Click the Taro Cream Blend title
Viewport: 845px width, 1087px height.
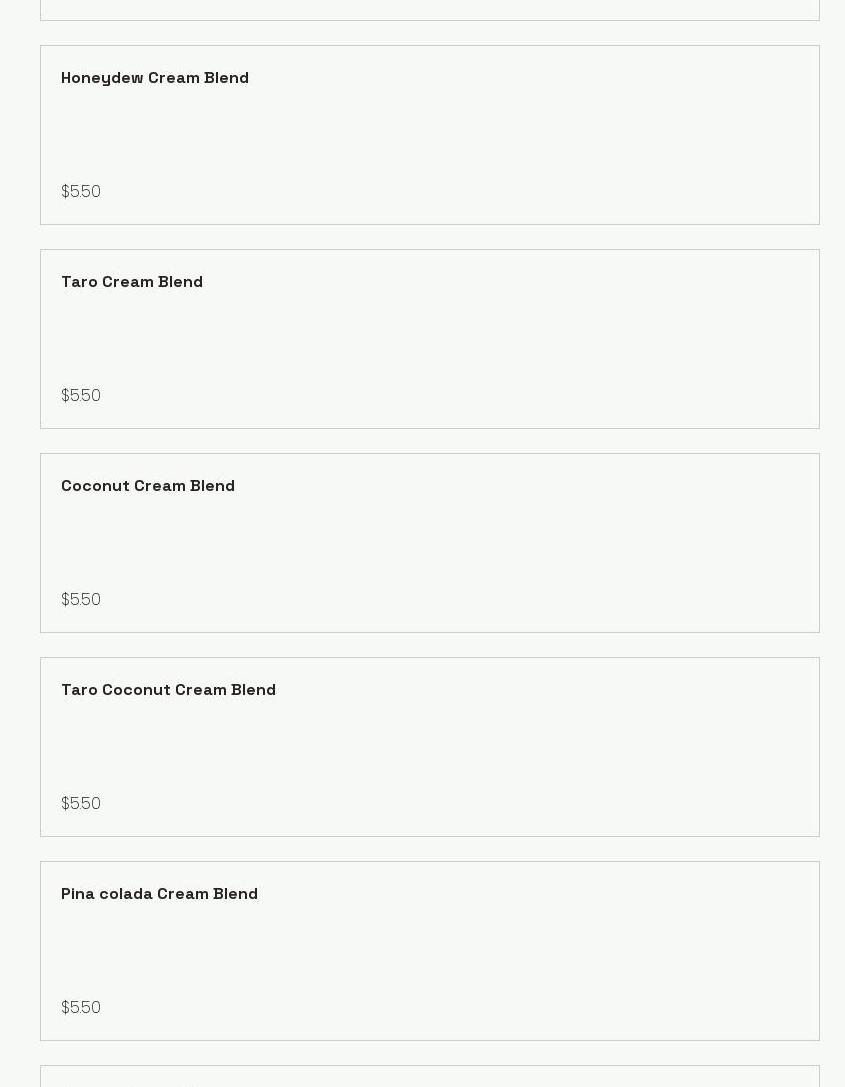132,282
